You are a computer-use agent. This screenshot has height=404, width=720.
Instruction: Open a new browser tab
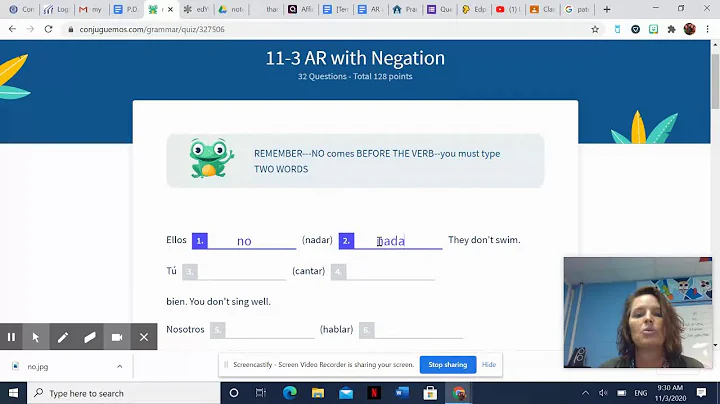[607, 9]
